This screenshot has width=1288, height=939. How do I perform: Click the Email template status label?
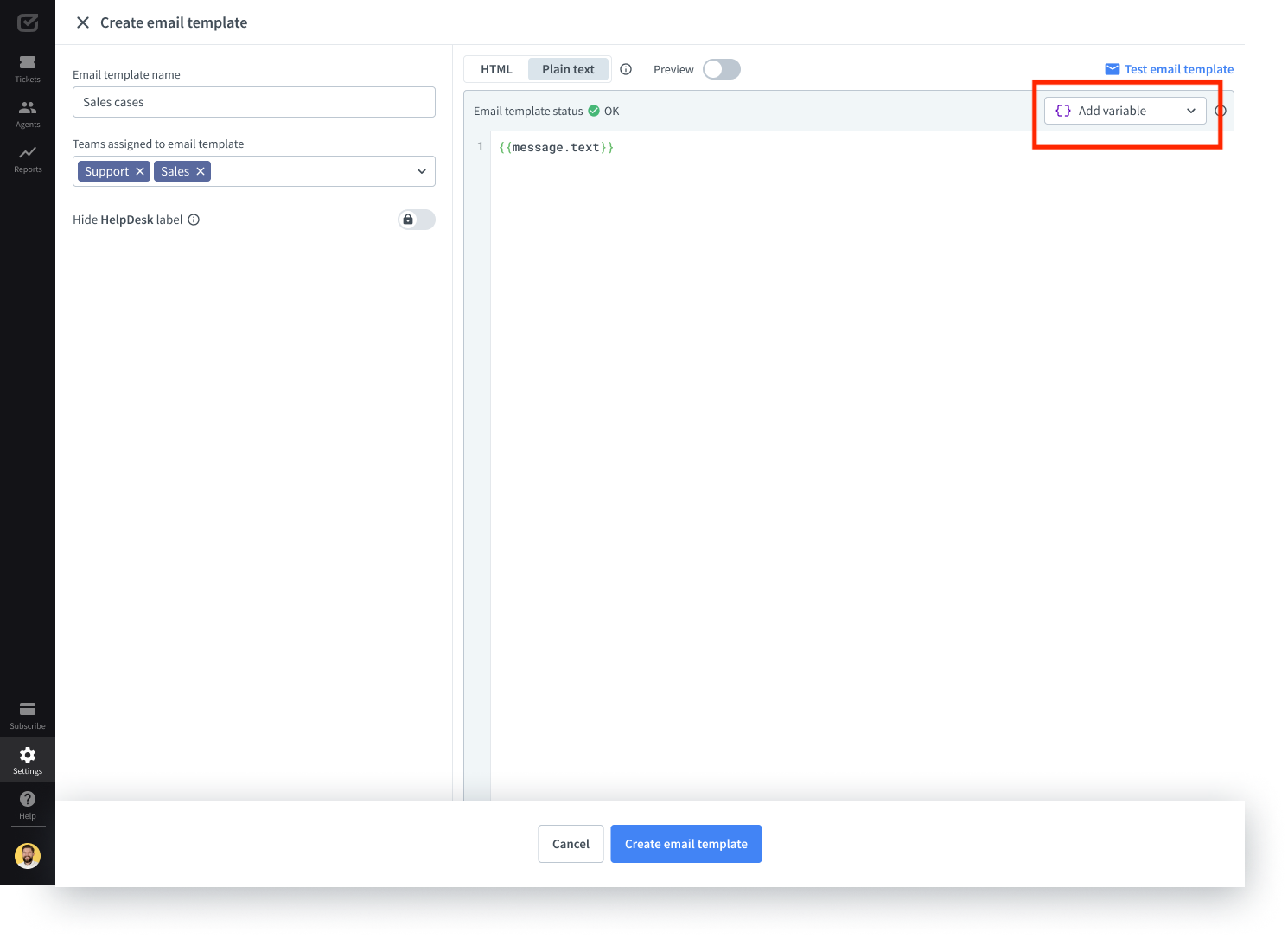(x=528, y=111)
